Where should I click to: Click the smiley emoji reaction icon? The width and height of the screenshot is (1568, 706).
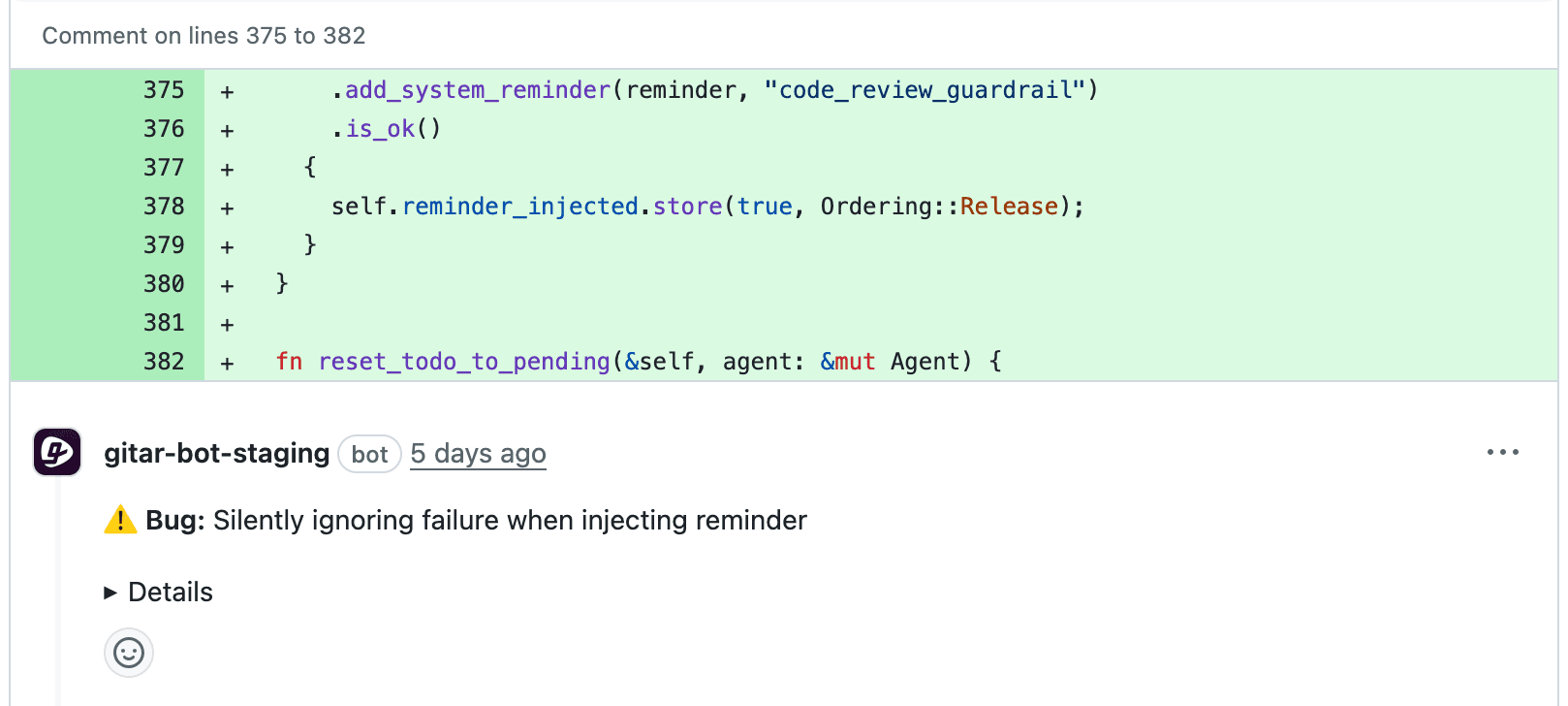(x=128, y=653)
